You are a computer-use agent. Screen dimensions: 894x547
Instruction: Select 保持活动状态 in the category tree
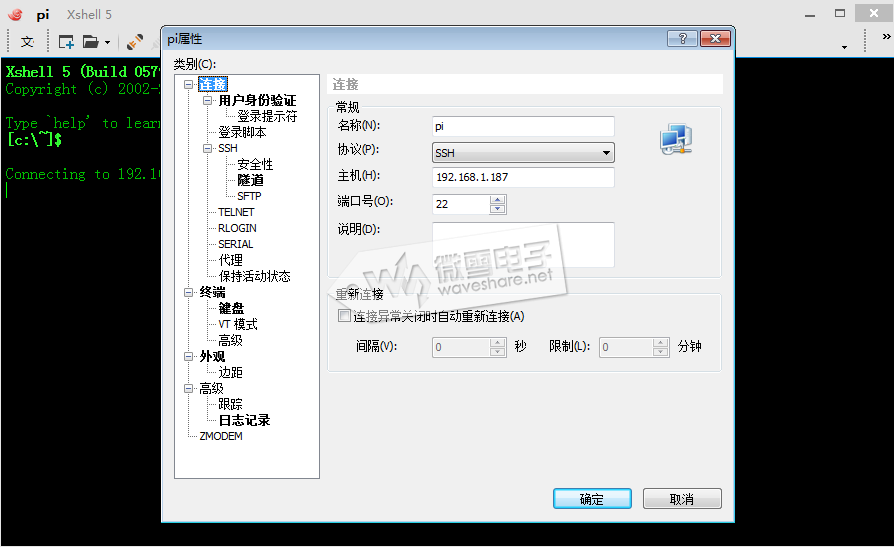pos(254,276)
